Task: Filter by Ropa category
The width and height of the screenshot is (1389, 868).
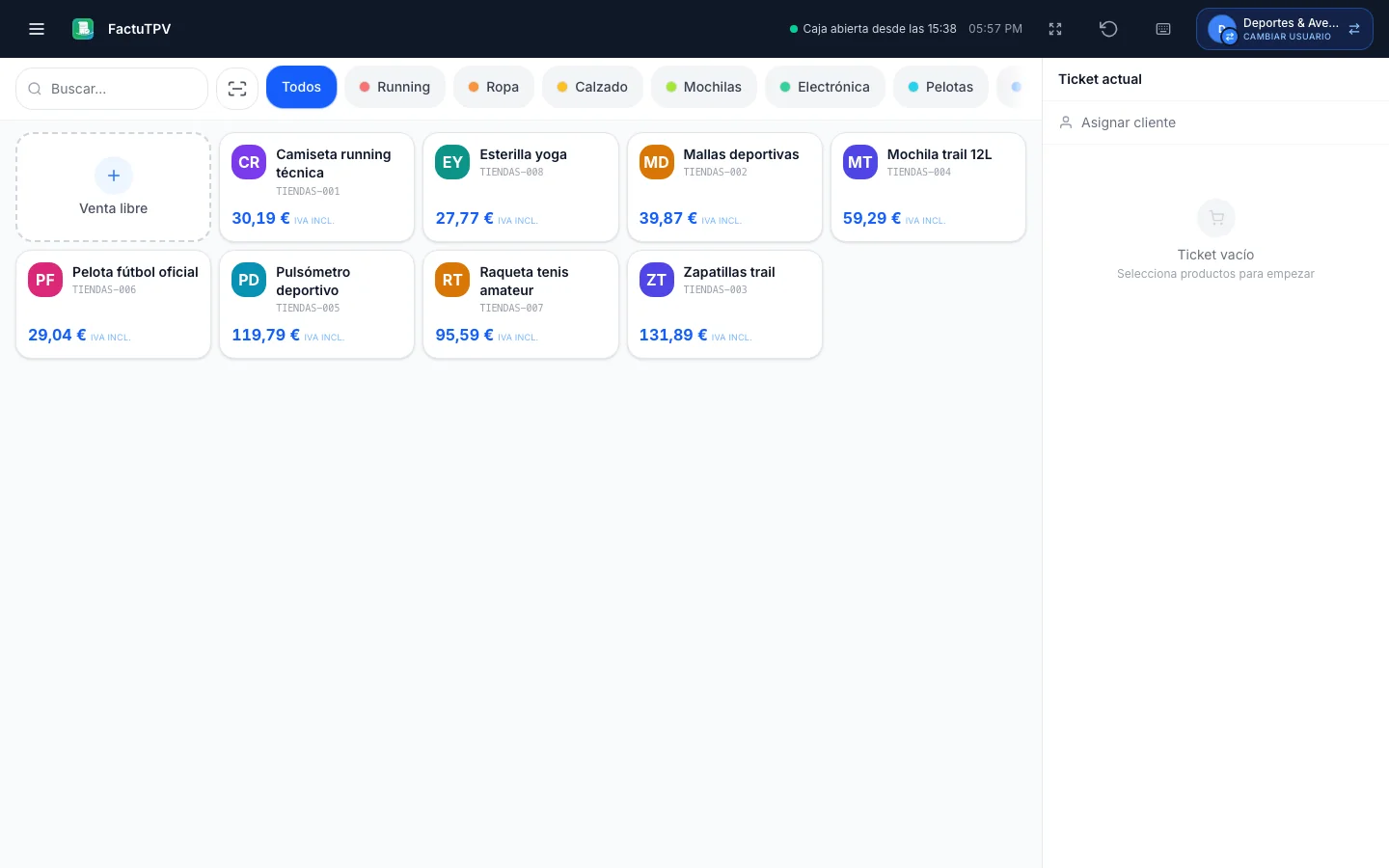Action: click(x=494, y=87)
